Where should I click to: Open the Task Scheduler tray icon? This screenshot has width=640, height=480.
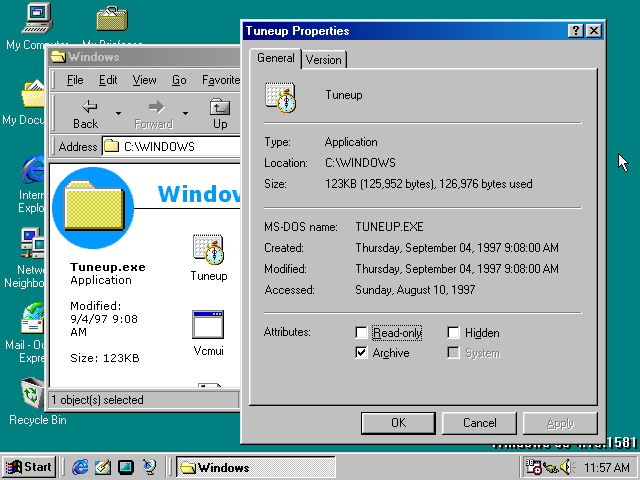(x=533, y=467)
